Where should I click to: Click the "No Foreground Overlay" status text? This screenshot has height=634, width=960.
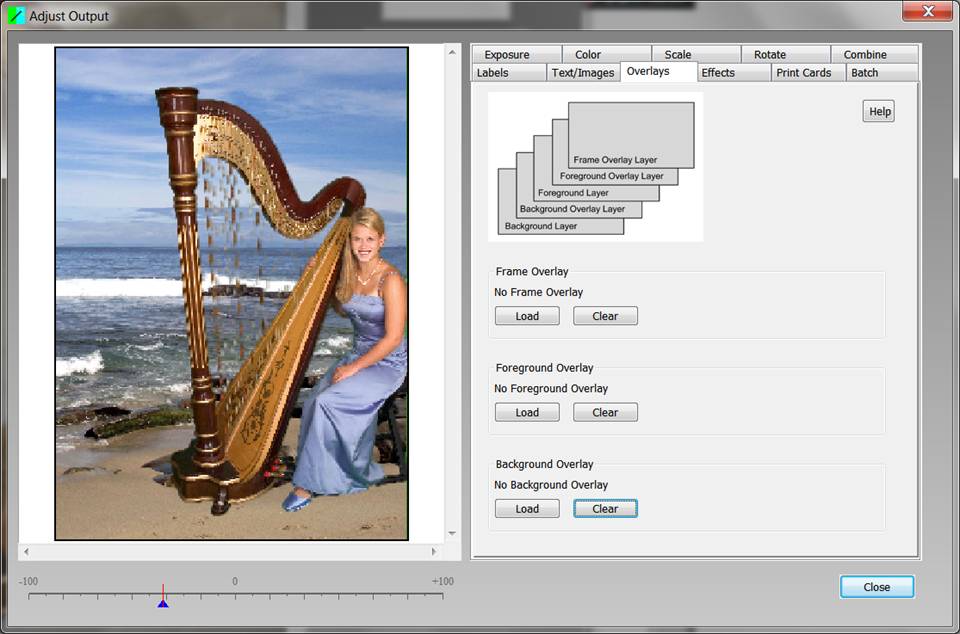551,389
